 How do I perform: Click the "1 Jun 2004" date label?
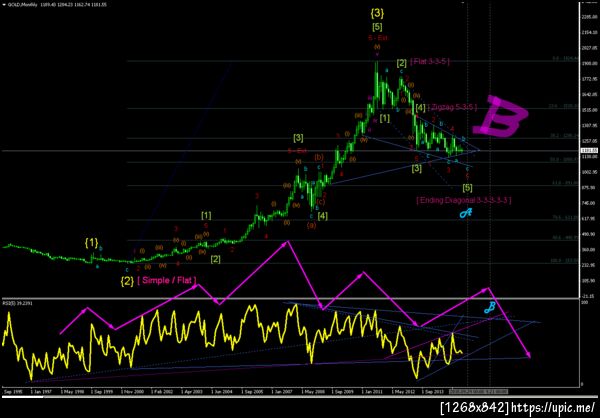point(221,392)
